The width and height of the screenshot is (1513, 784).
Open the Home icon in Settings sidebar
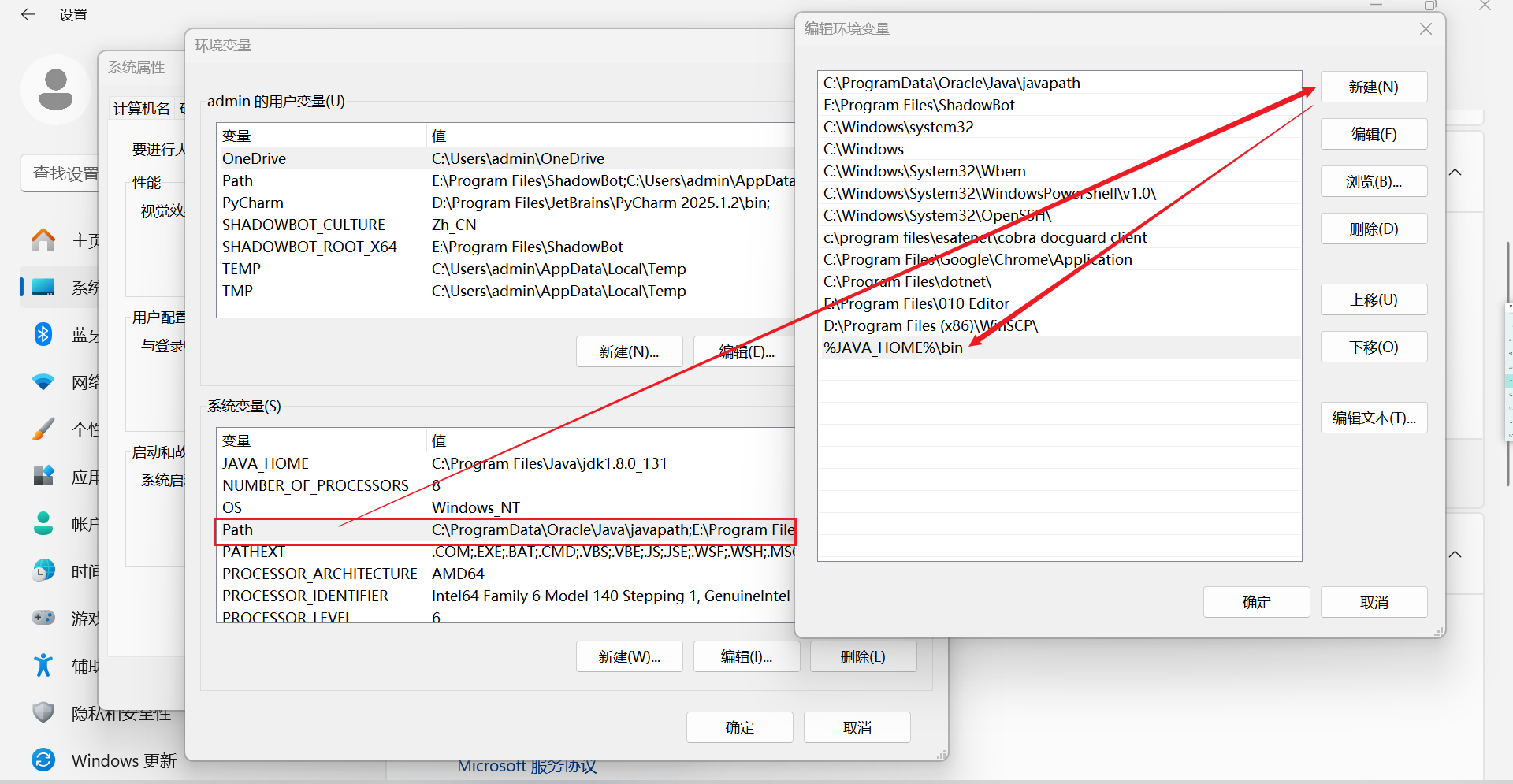(x=43, y=240)
